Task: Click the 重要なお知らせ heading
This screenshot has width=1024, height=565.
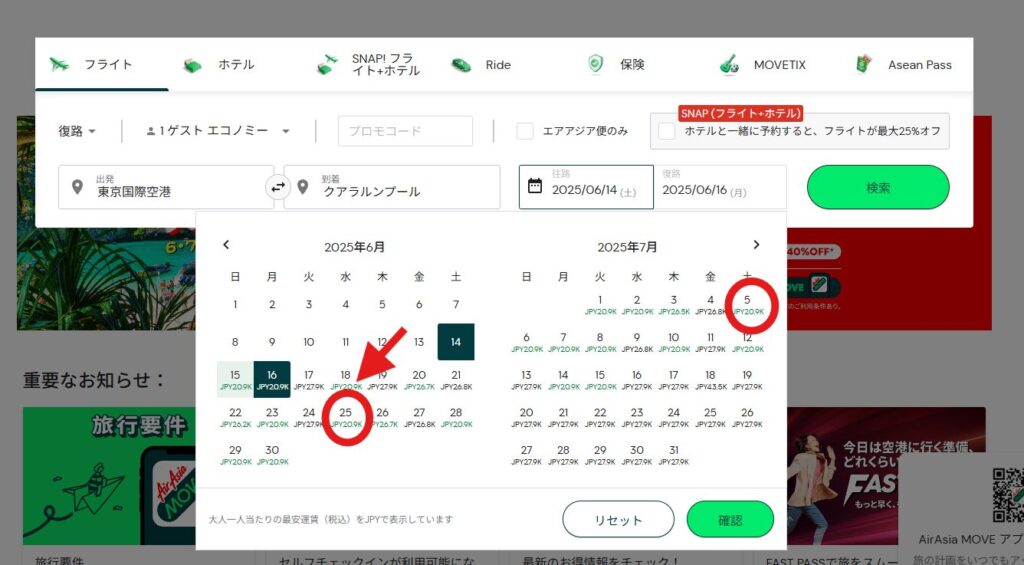Action: click(94, 380)
